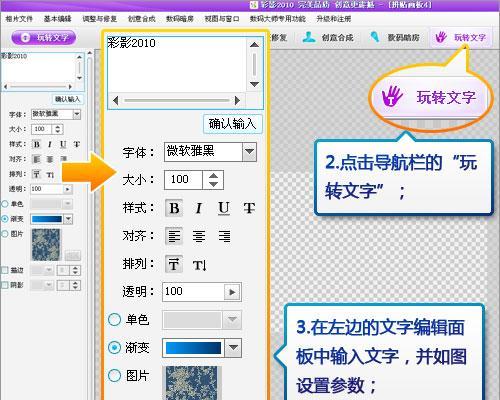Image resolution: width=500 pixels, height=400 pixels.
Task: Open 升级和注册 menu
Action: pos(334,19)
